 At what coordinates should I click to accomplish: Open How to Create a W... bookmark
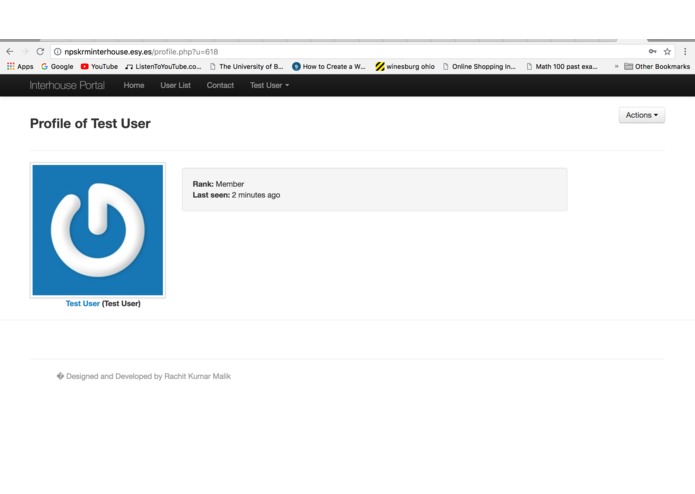click(329, 66)
